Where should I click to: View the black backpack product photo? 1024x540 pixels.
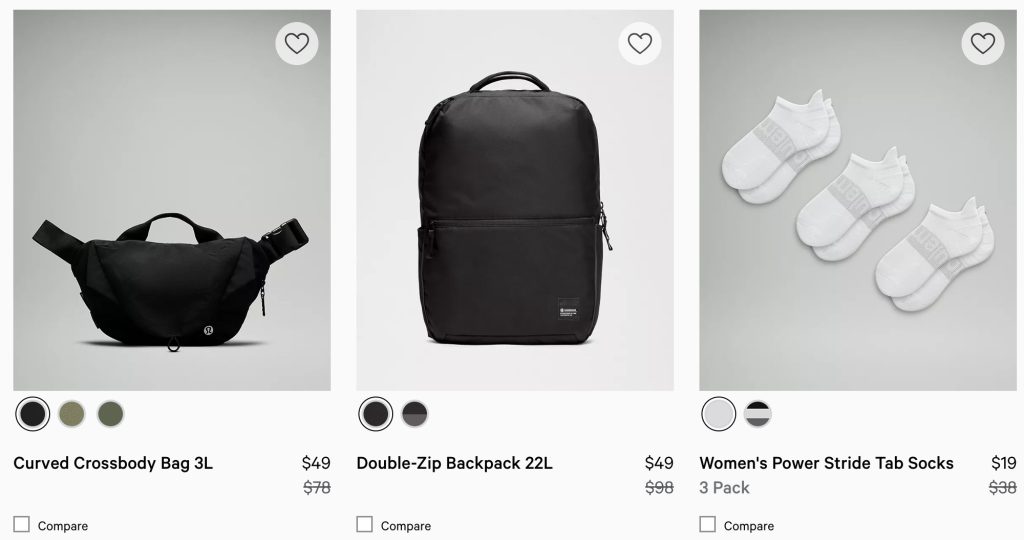[514, 210]
